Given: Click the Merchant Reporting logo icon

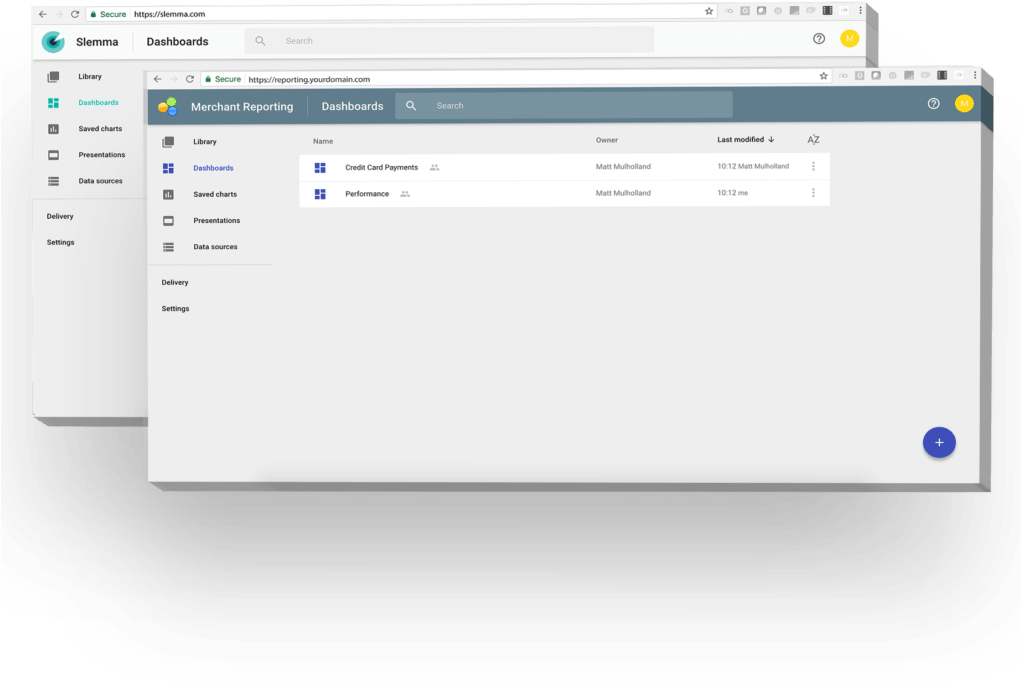Looking at the screenshot, I should (167, 106).
